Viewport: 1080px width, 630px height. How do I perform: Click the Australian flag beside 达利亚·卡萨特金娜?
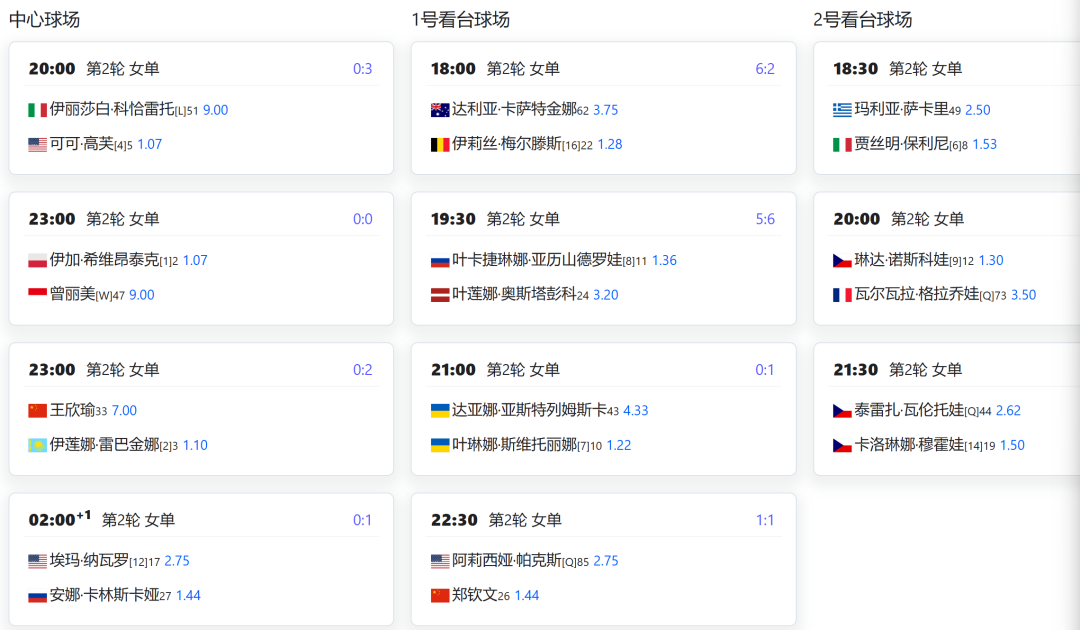pyautogui.click(x=440, y=110)
